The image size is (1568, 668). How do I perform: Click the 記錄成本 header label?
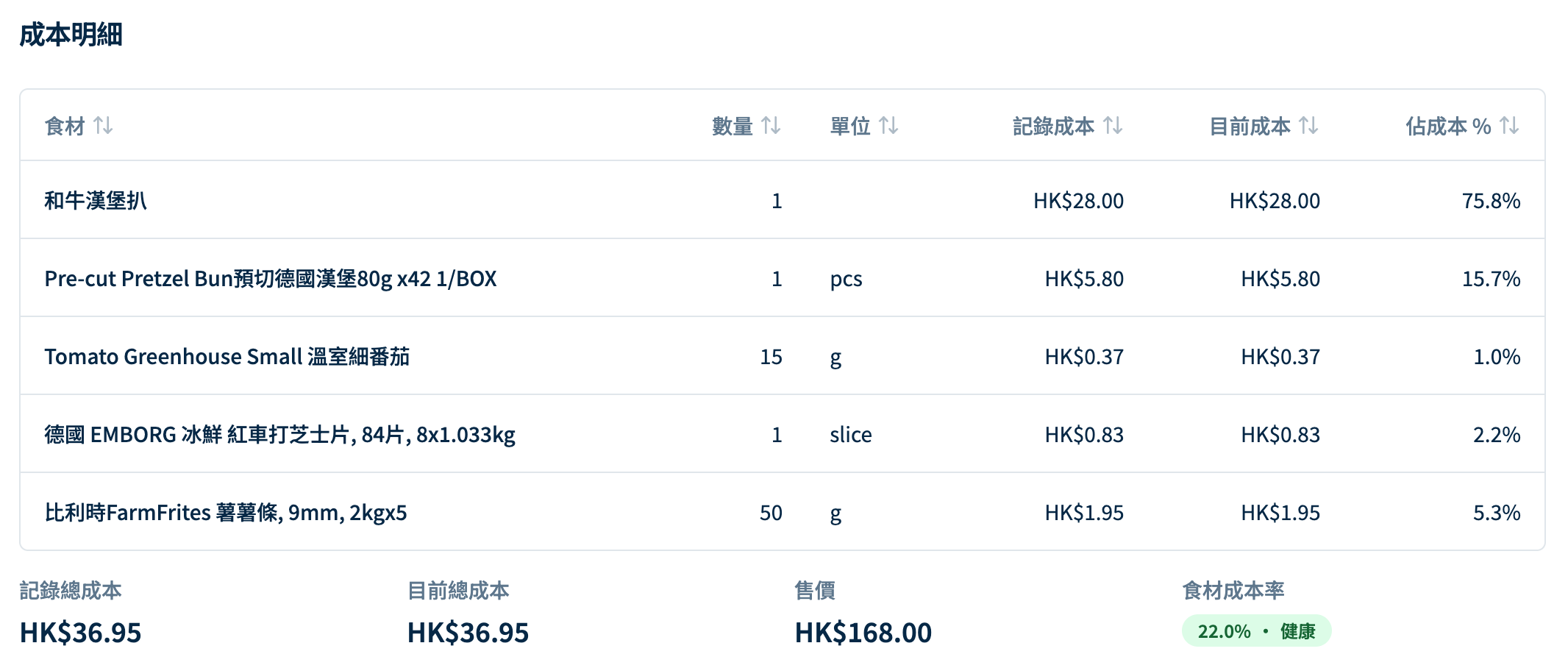(x=1054, y=126)
